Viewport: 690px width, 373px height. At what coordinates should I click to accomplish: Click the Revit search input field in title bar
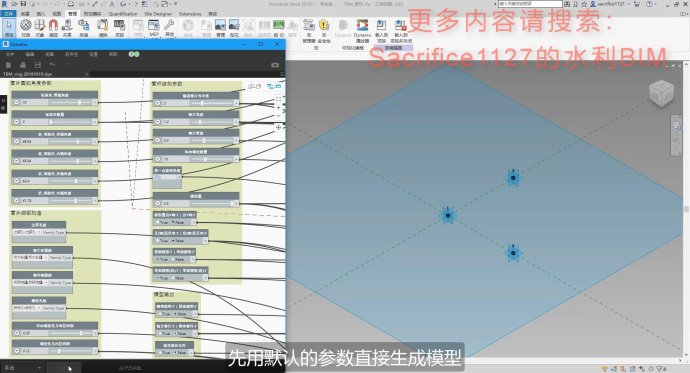coord(530,4)
